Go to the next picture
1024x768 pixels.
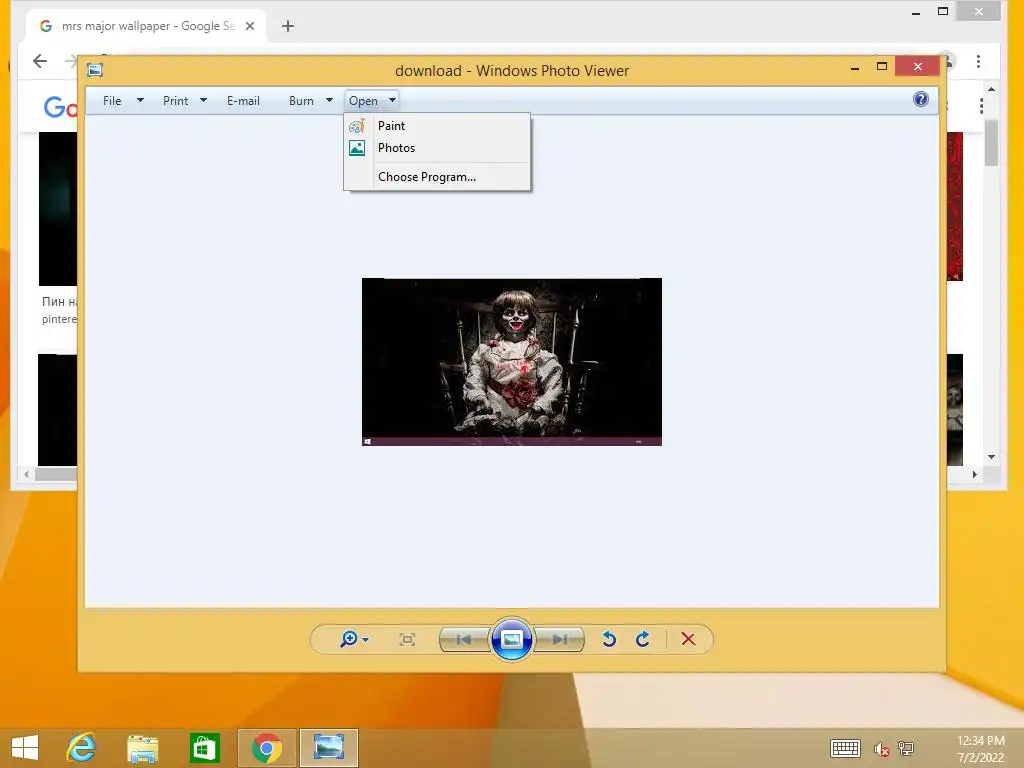[x=559, y=639]
